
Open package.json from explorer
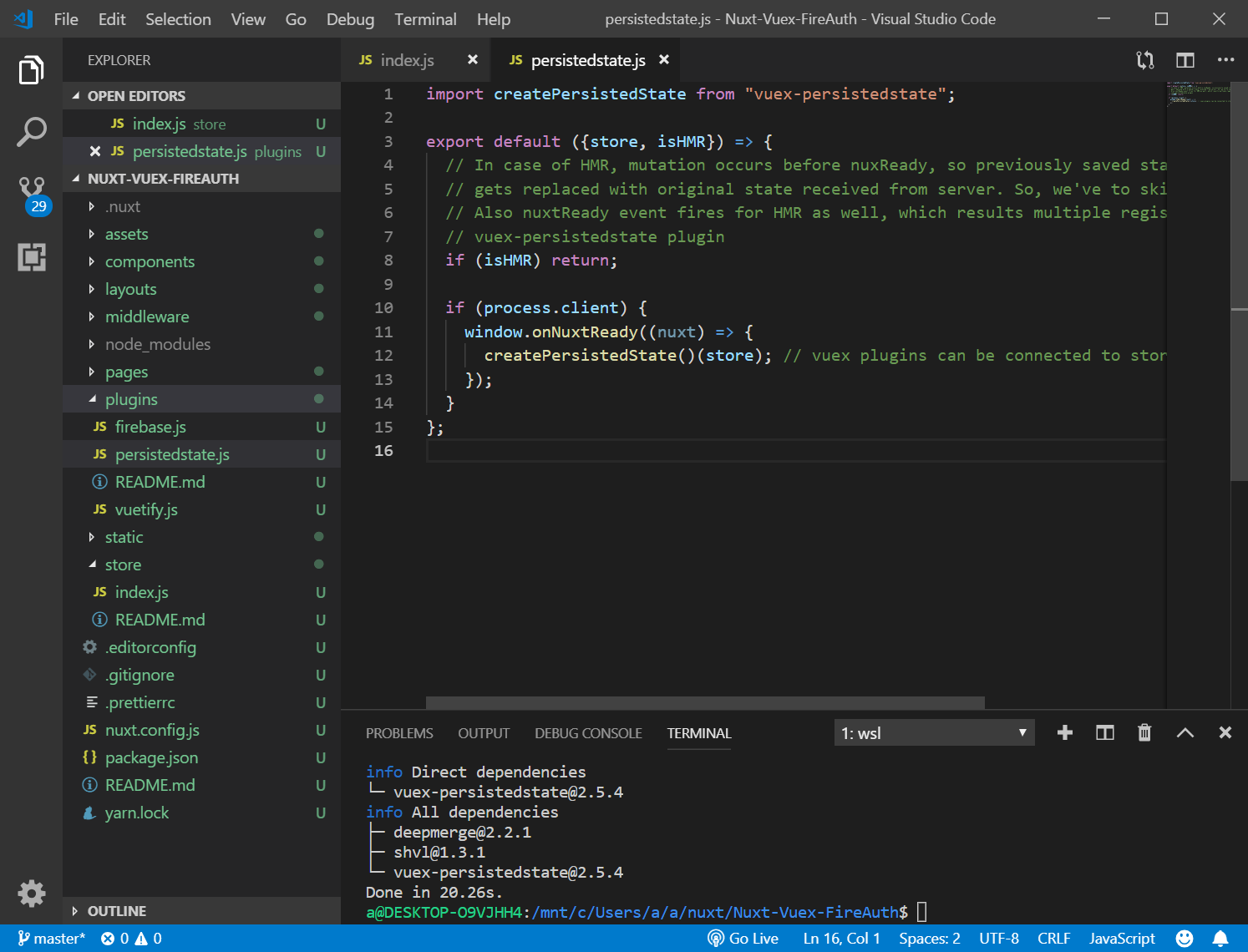click(201, 757)
